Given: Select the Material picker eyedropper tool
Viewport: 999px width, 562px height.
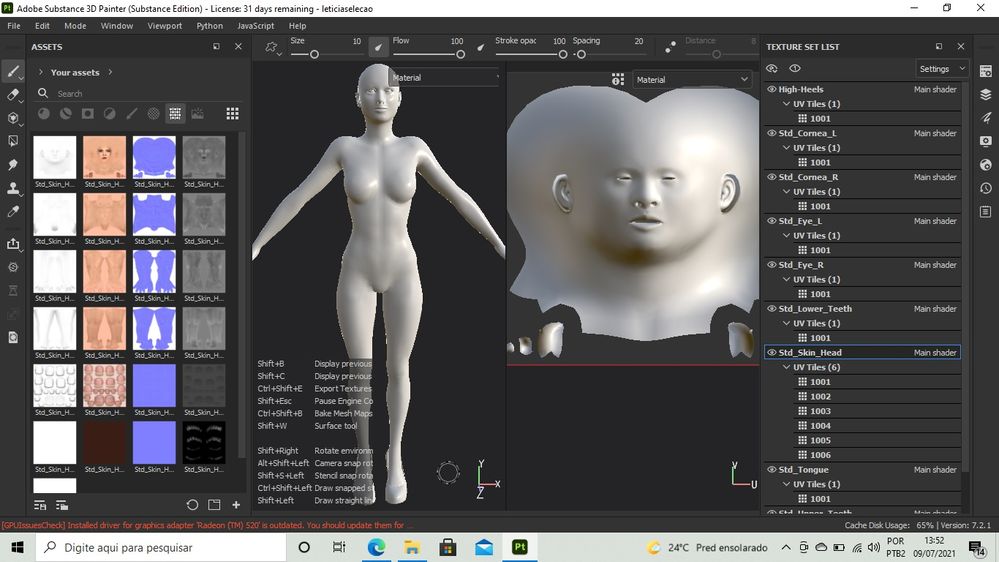Looking at the screenshot, I should (13, 212).
